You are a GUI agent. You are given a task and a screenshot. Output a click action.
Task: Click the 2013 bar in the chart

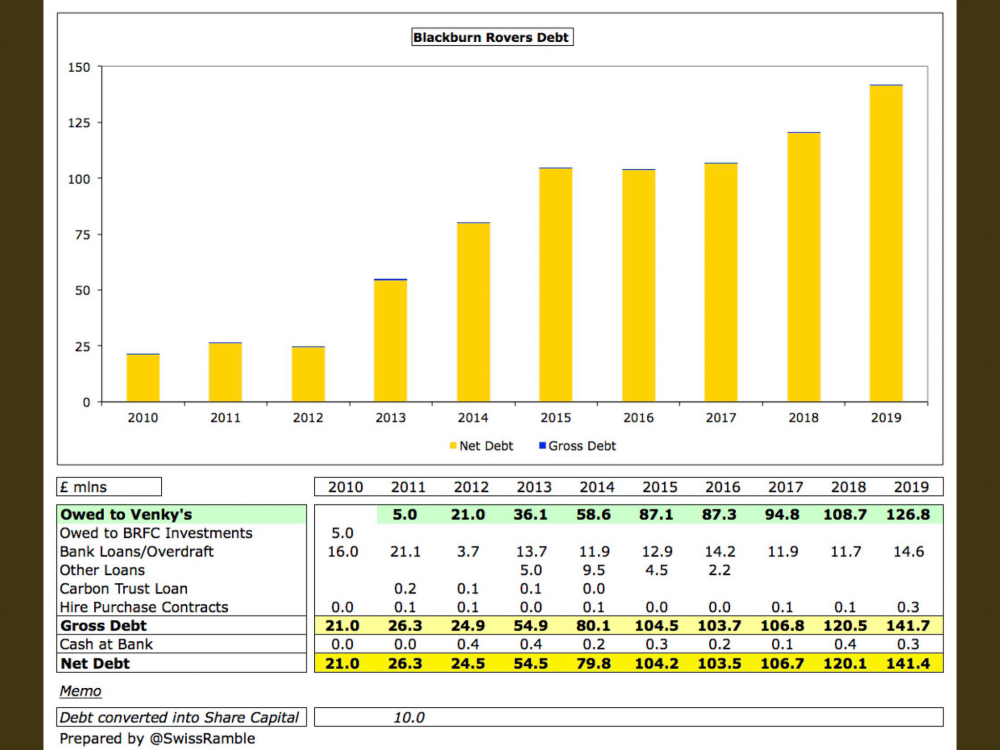(x=390, y=340)
